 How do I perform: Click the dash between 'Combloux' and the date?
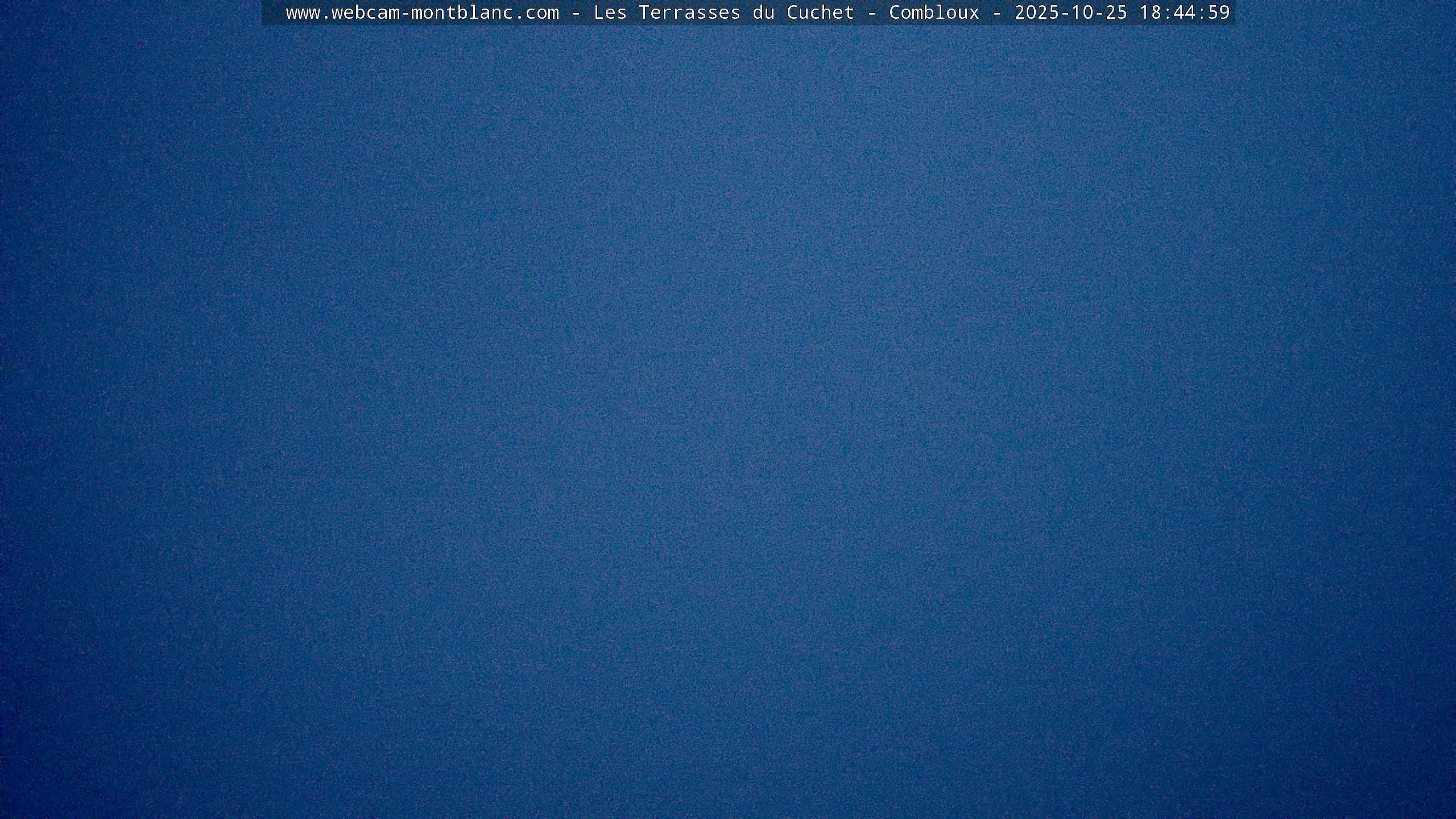tap(997, 13)
